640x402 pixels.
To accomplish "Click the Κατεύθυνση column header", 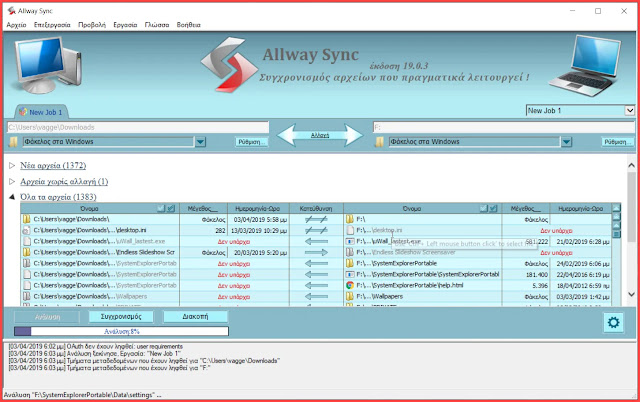I will pos(316,209).
